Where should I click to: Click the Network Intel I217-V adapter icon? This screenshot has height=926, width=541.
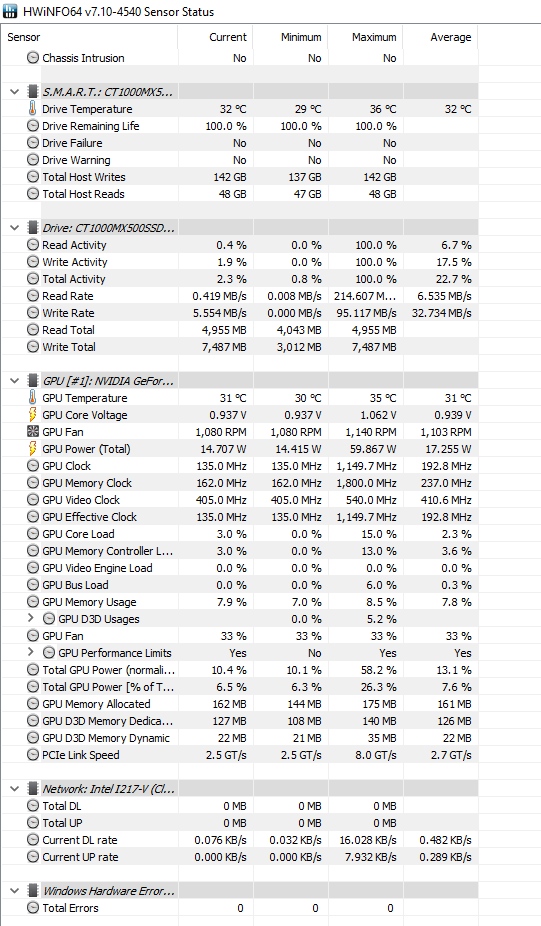[33, 788]
